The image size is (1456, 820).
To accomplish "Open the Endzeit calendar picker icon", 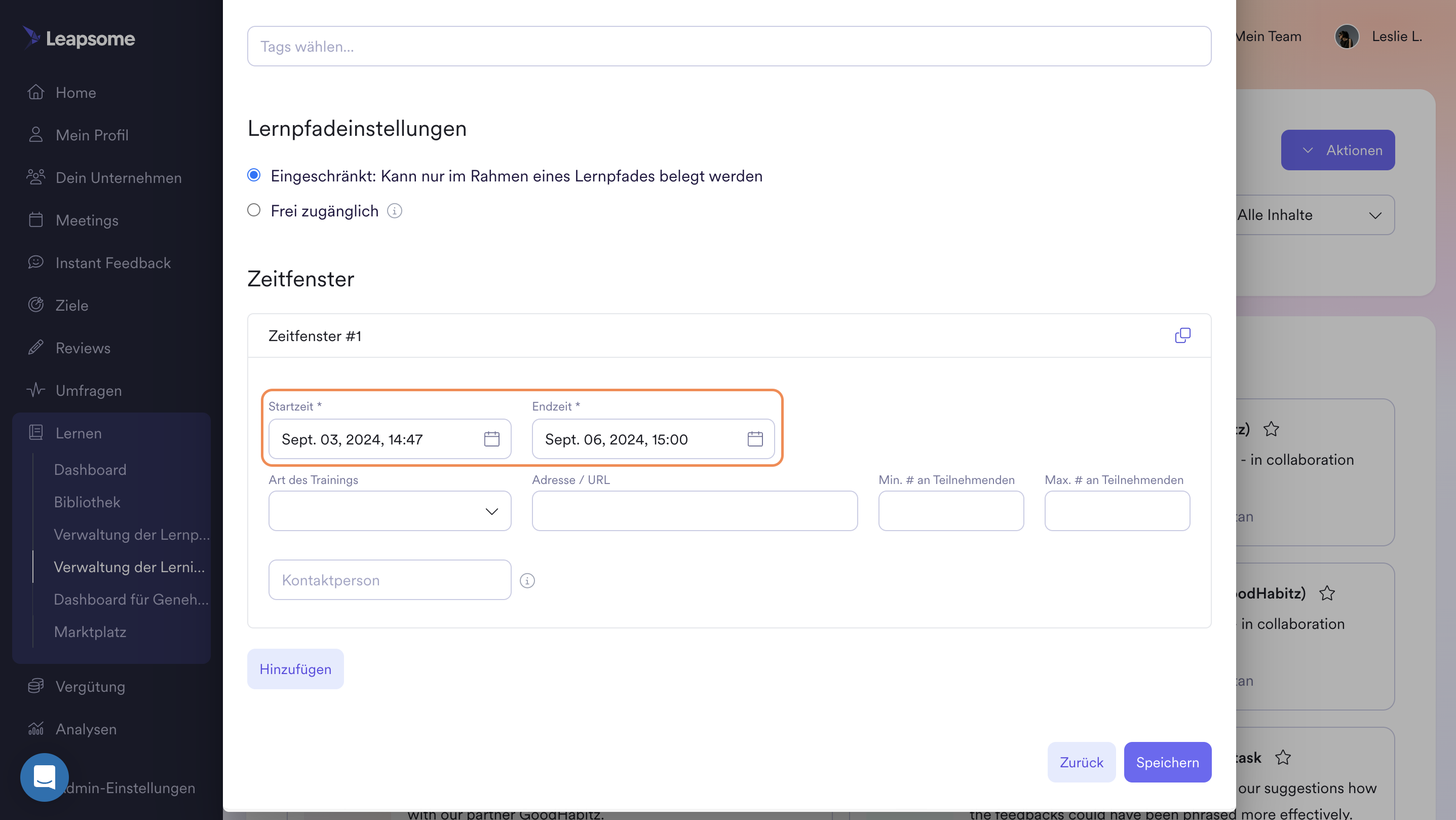I will (x=754, y=439).
